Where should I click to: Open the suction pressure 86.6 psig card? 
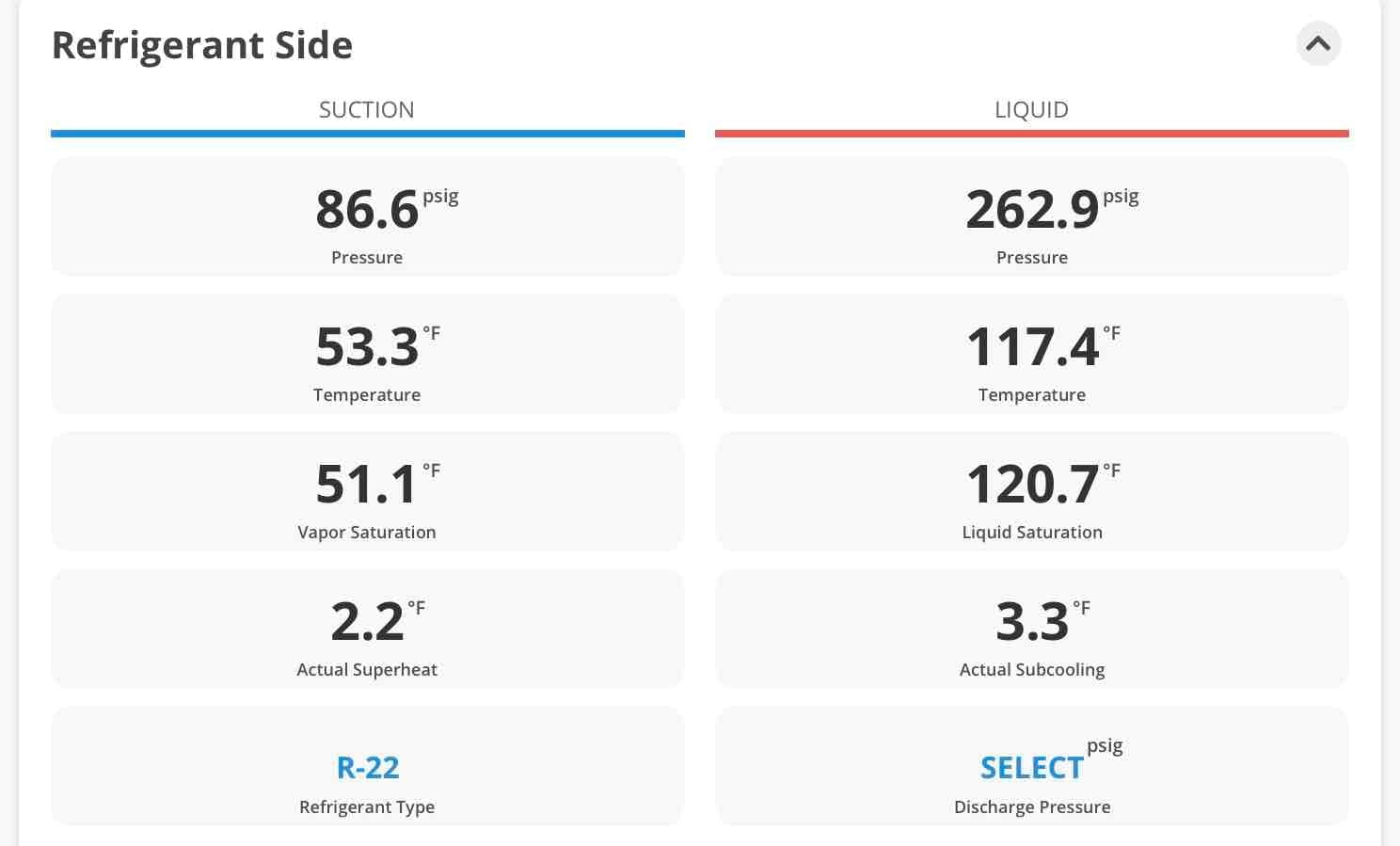367,216
